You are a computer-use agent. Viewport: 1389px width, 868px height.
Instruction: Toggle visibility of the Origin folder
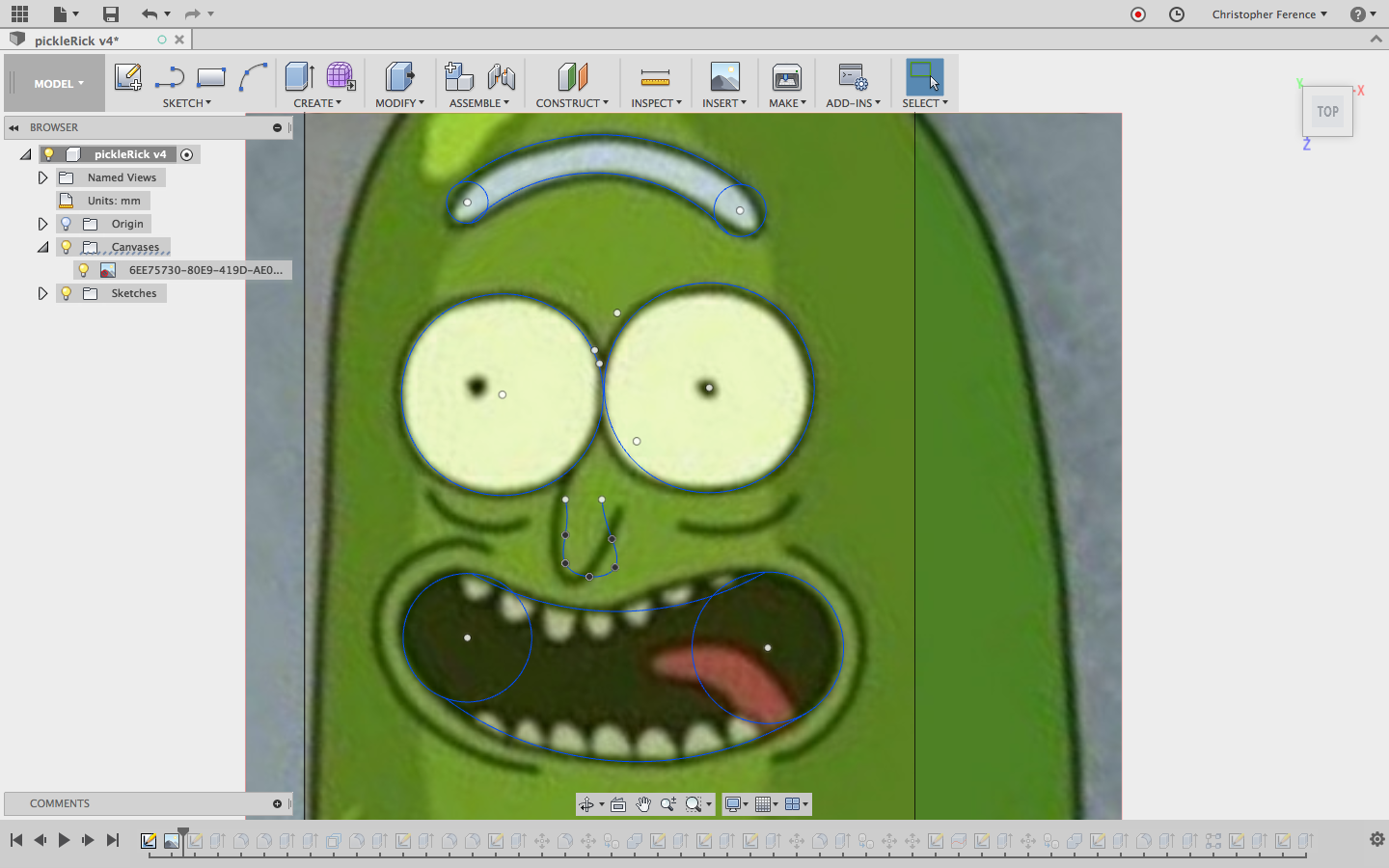(65, 223)
